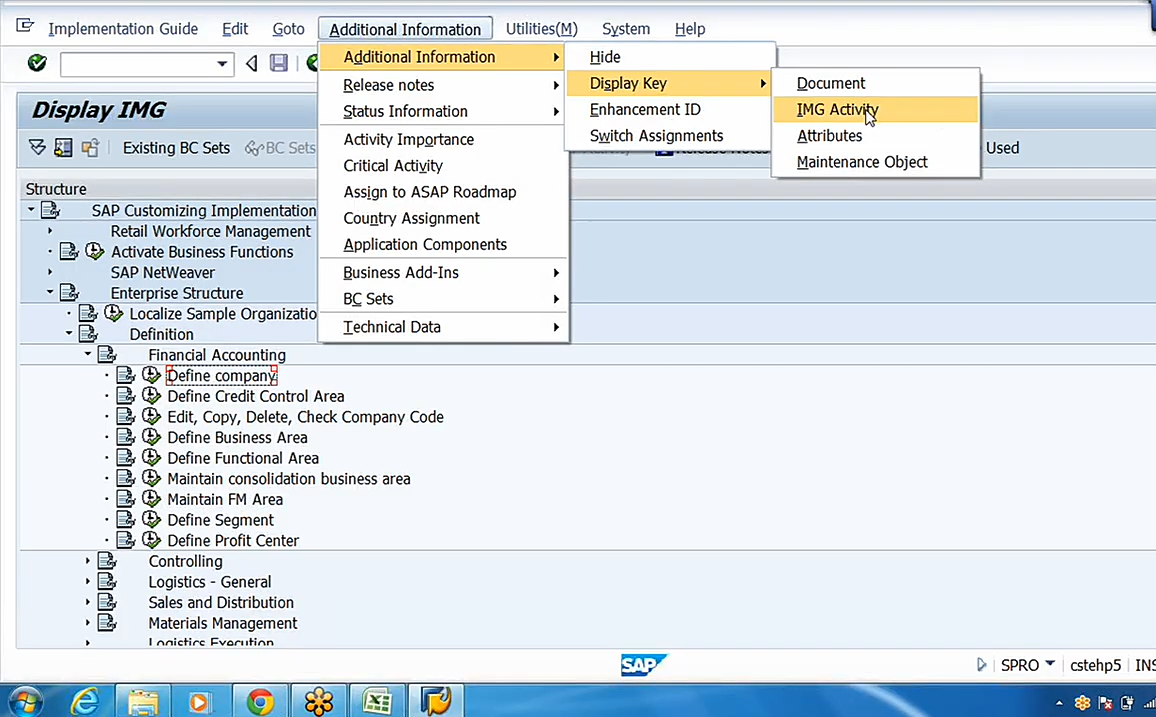Select Define company tree item
Image resolution: width=1156 pixels, height=717 pixels.
pos(221,376)
